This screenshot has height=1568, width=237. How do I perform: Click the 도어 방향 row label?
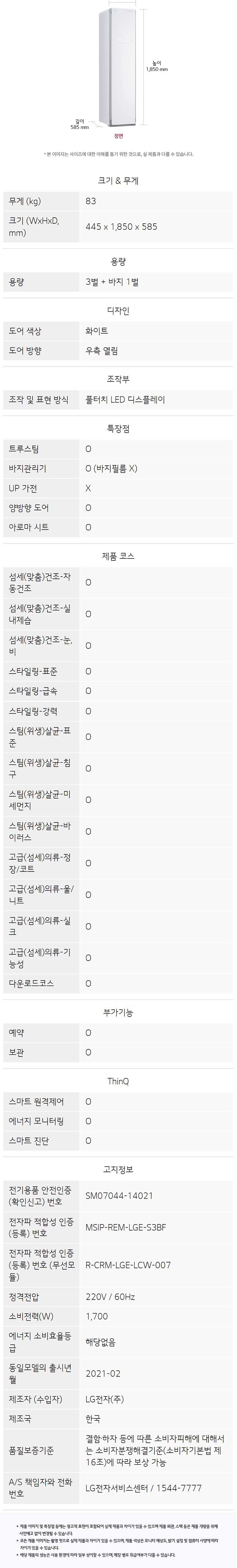click(x=26, y=351)
